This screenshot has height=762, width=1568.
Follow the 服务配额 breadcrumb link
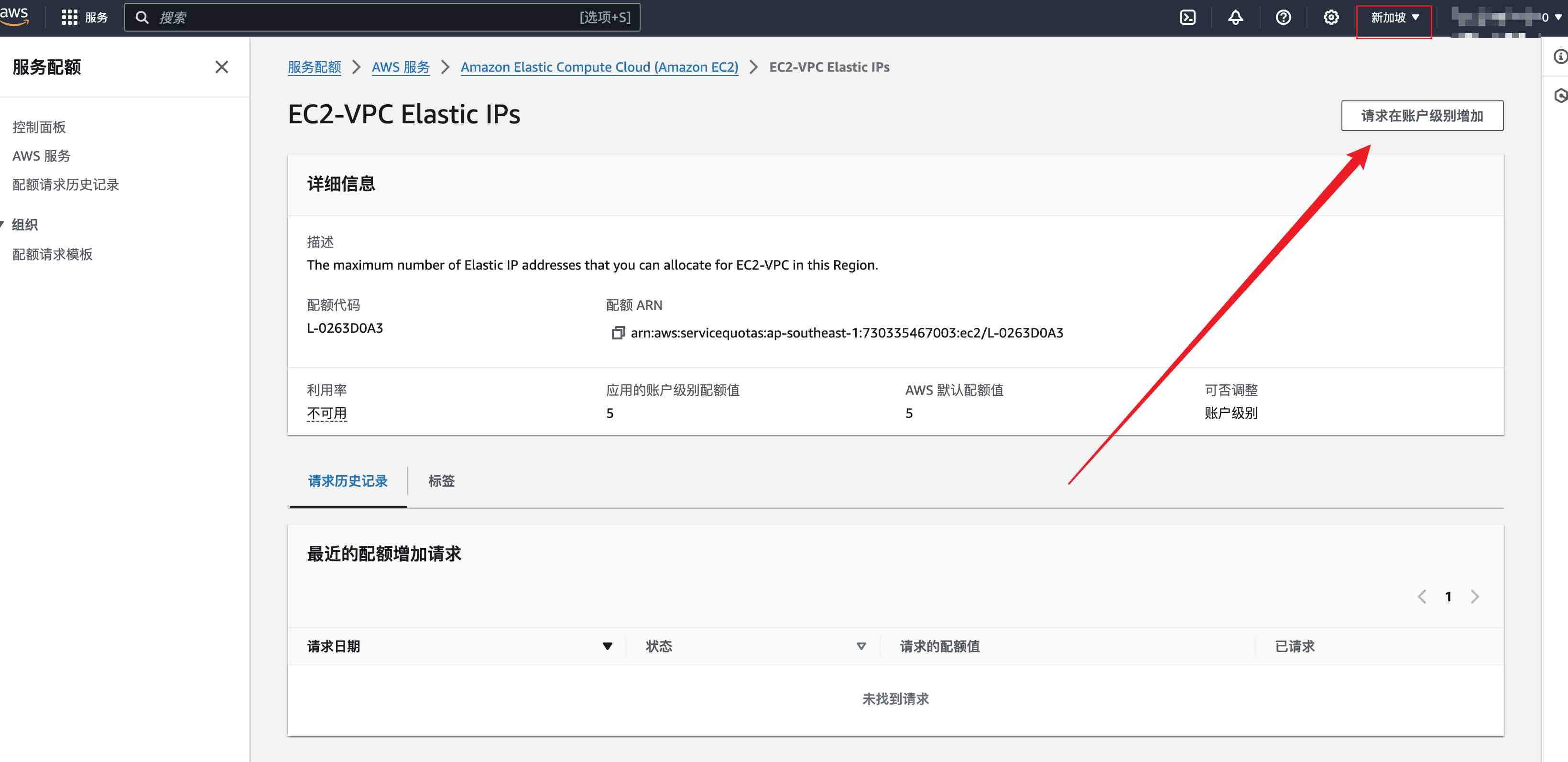[314, 67]
